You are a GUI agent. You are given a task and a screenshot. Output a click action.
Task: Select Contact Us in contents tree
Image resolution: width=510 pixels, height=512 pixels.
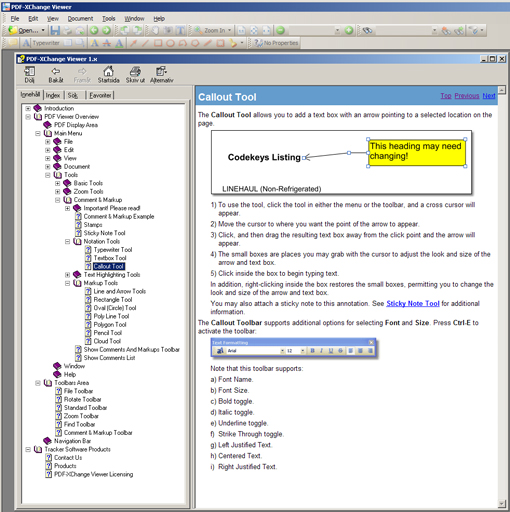point(68,458)
